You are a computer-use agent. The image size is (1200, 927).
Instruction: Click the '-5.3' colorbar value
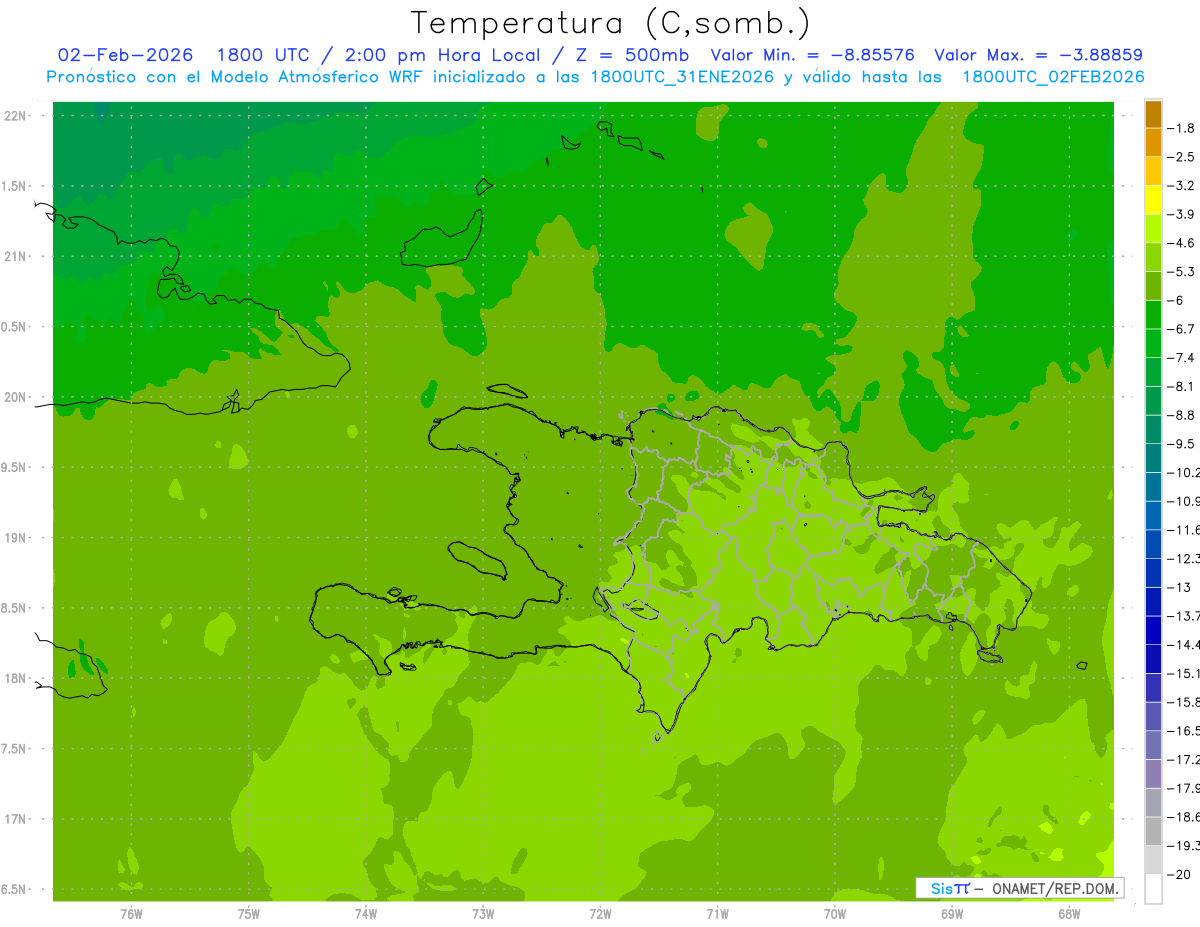click(x=1182, y=272)
